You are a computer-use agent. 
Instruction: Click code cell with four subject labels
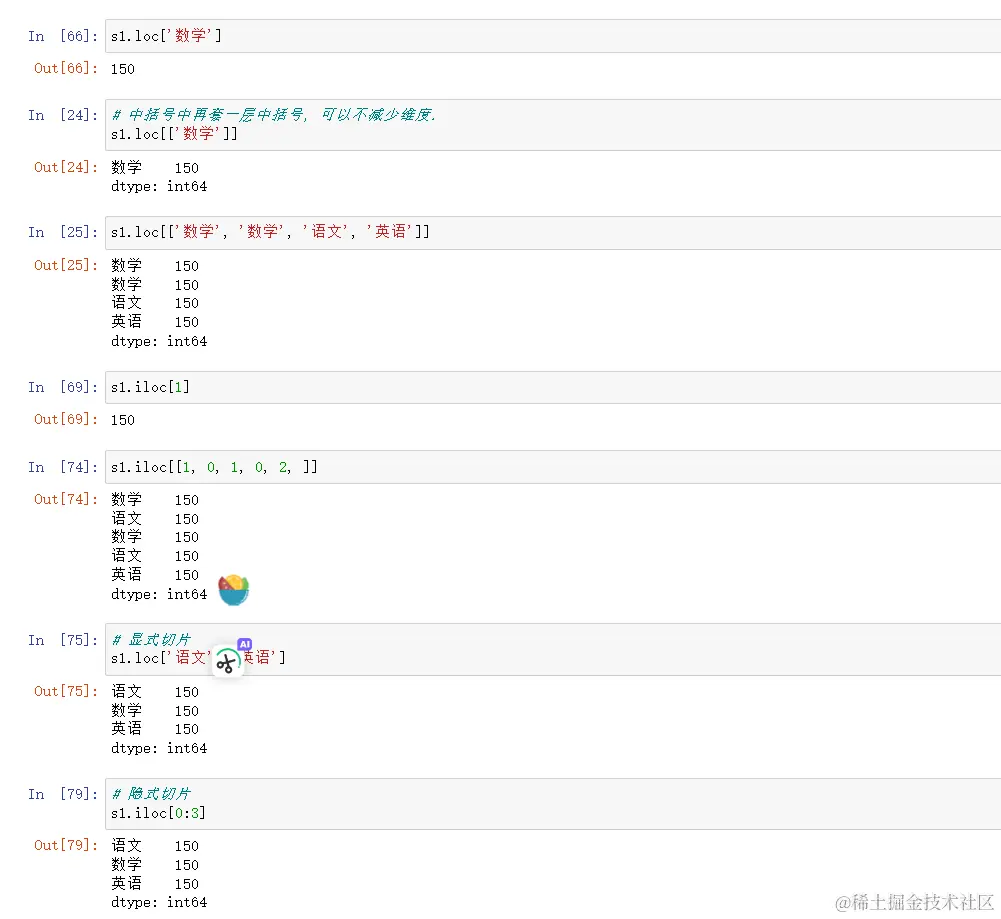point(553,232)
